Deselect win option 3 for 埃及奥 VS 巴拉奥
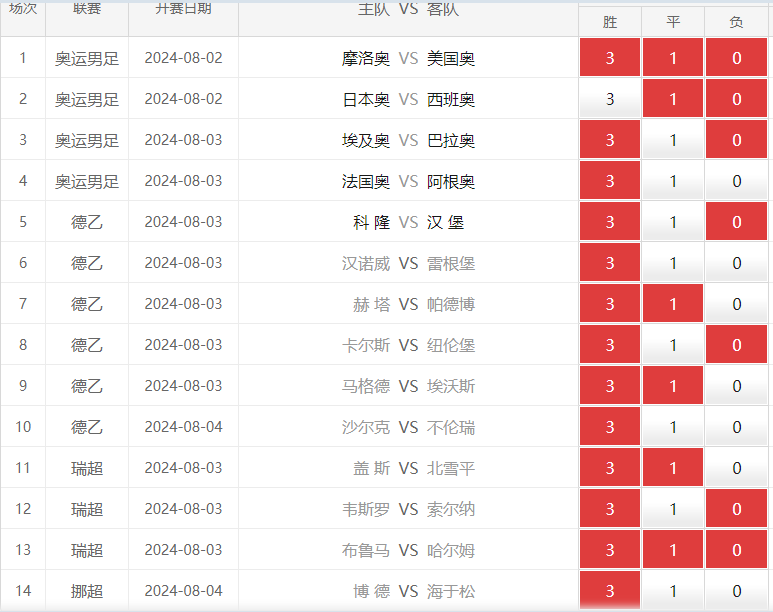This screenshot has height=612, width=773. (610, 140)
